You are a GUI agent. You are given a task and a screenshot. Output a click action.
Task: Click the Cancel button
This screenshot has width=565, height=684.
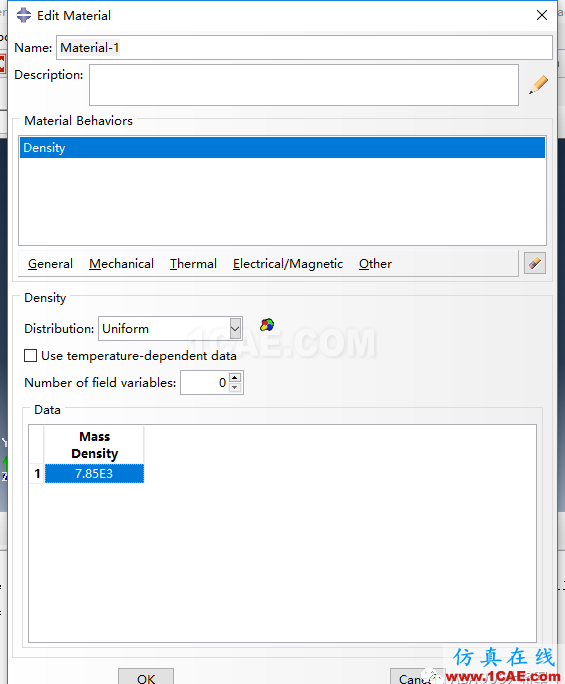tap(417, 677)
